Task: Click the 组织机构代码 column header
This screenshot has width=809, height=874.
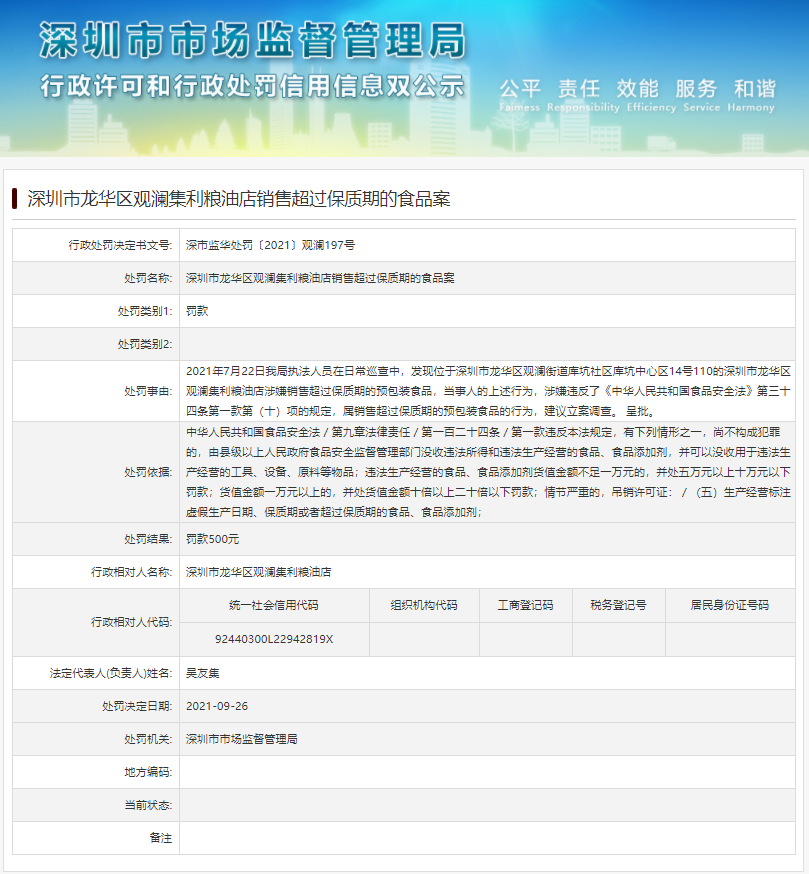Action: tap(424, 605)
